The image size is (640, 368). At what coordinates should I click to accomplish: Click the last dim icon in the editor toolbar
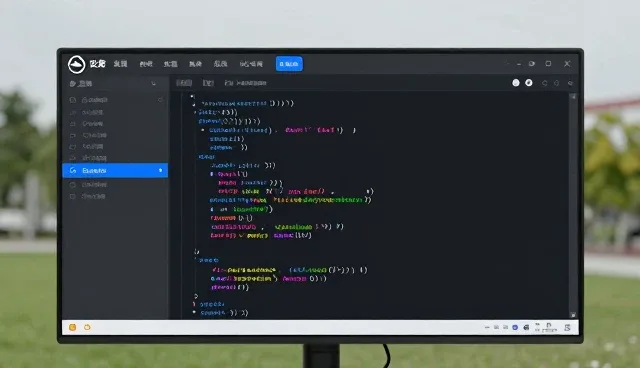pyautogui.click(x=570, y=83)
